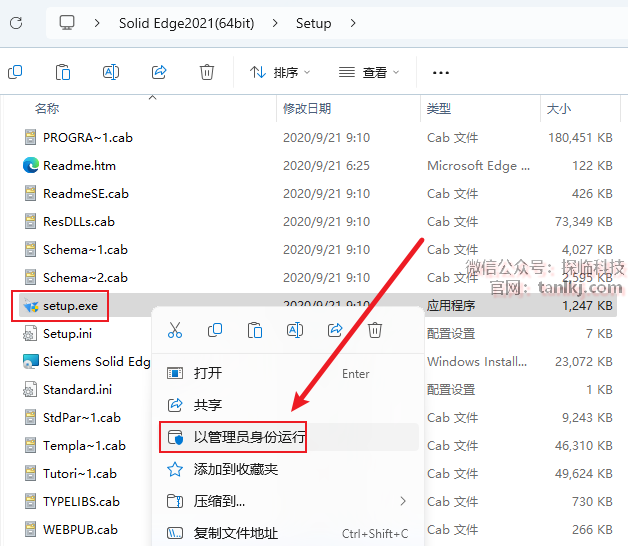Click the PROGRA~1.cab file icon
Viewport: 628px width, 546px height.
tap(30, 137)
